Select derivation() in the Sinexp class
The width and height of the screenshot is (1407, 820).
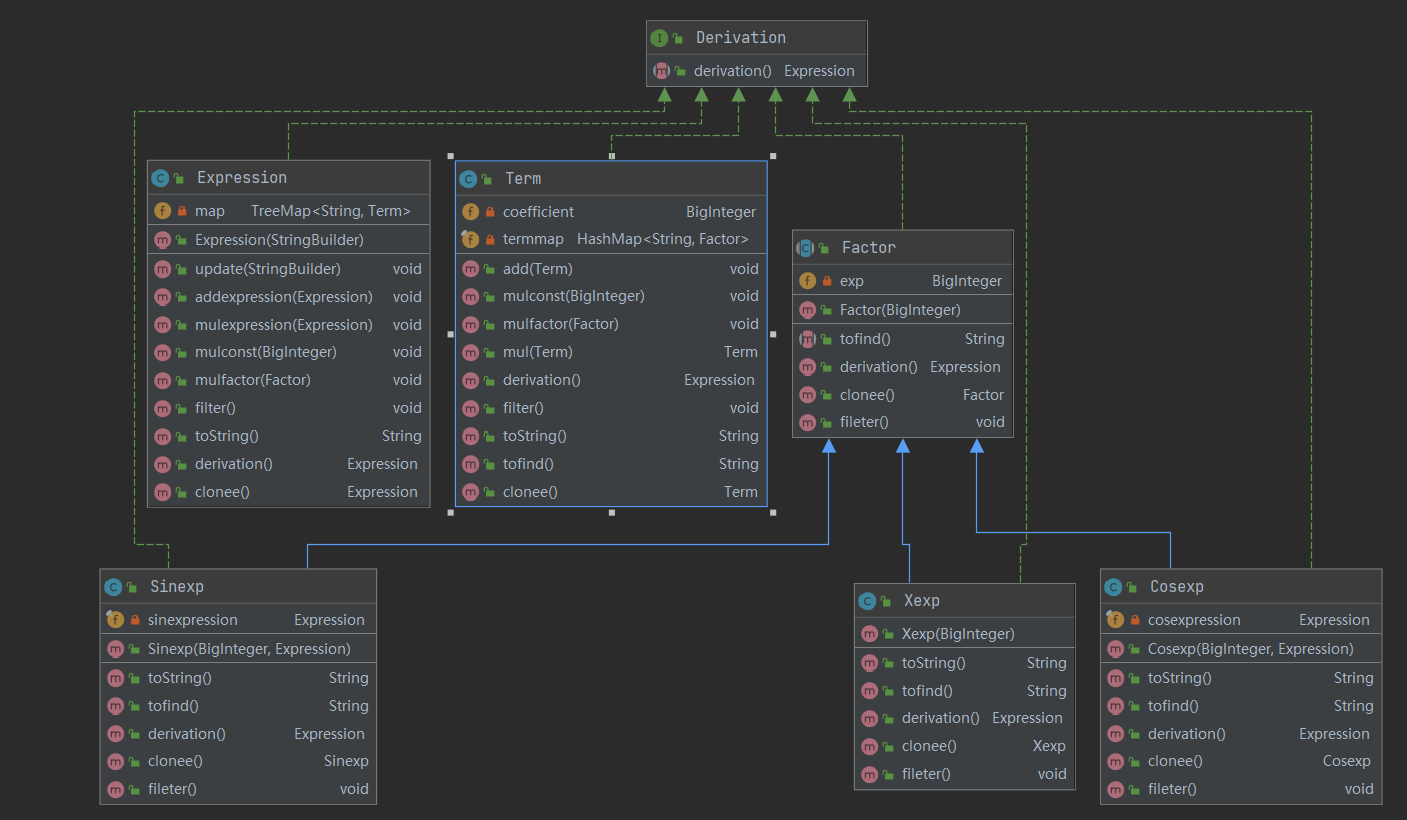187,734
